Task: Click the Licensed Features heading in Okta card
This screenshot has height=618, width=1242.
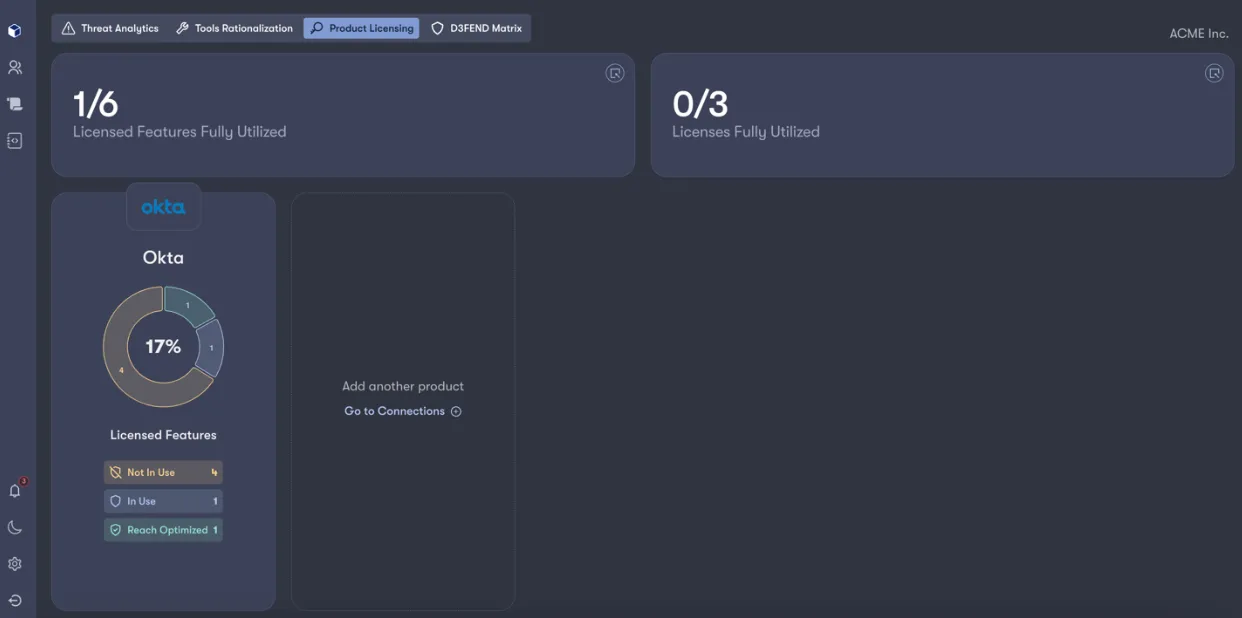Action: [x=163, y=435]
